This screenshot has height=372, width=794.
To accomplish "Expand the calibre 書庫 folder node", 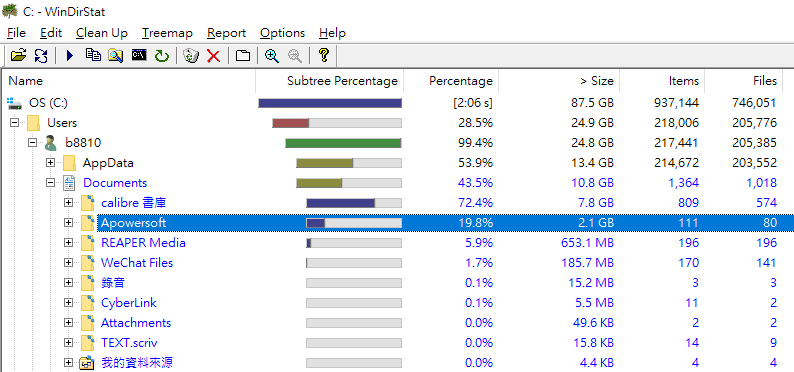I will (68, 203).
